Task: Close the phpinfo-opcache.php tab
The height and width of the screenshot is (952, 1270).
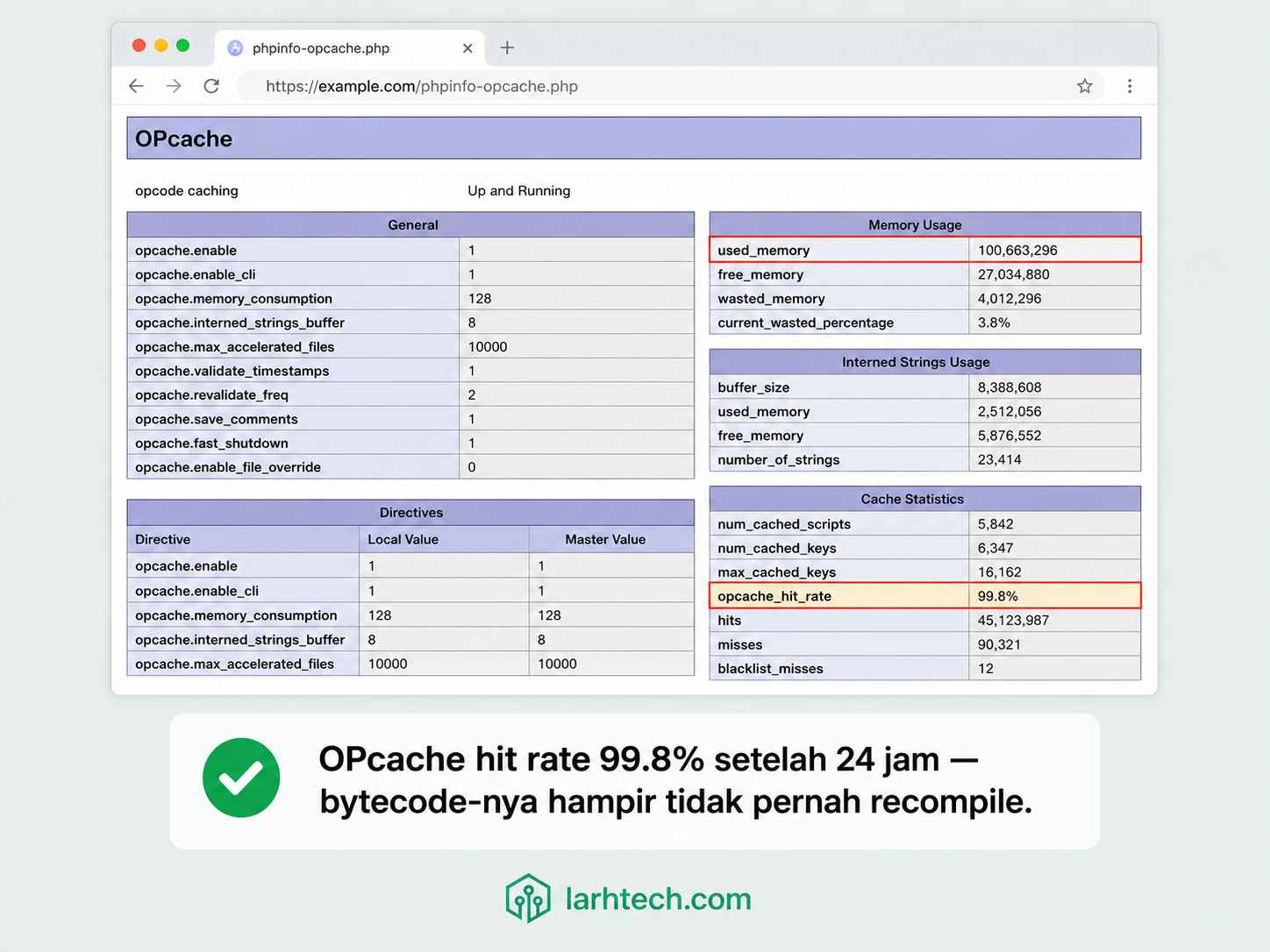Action: coord(467,48)
